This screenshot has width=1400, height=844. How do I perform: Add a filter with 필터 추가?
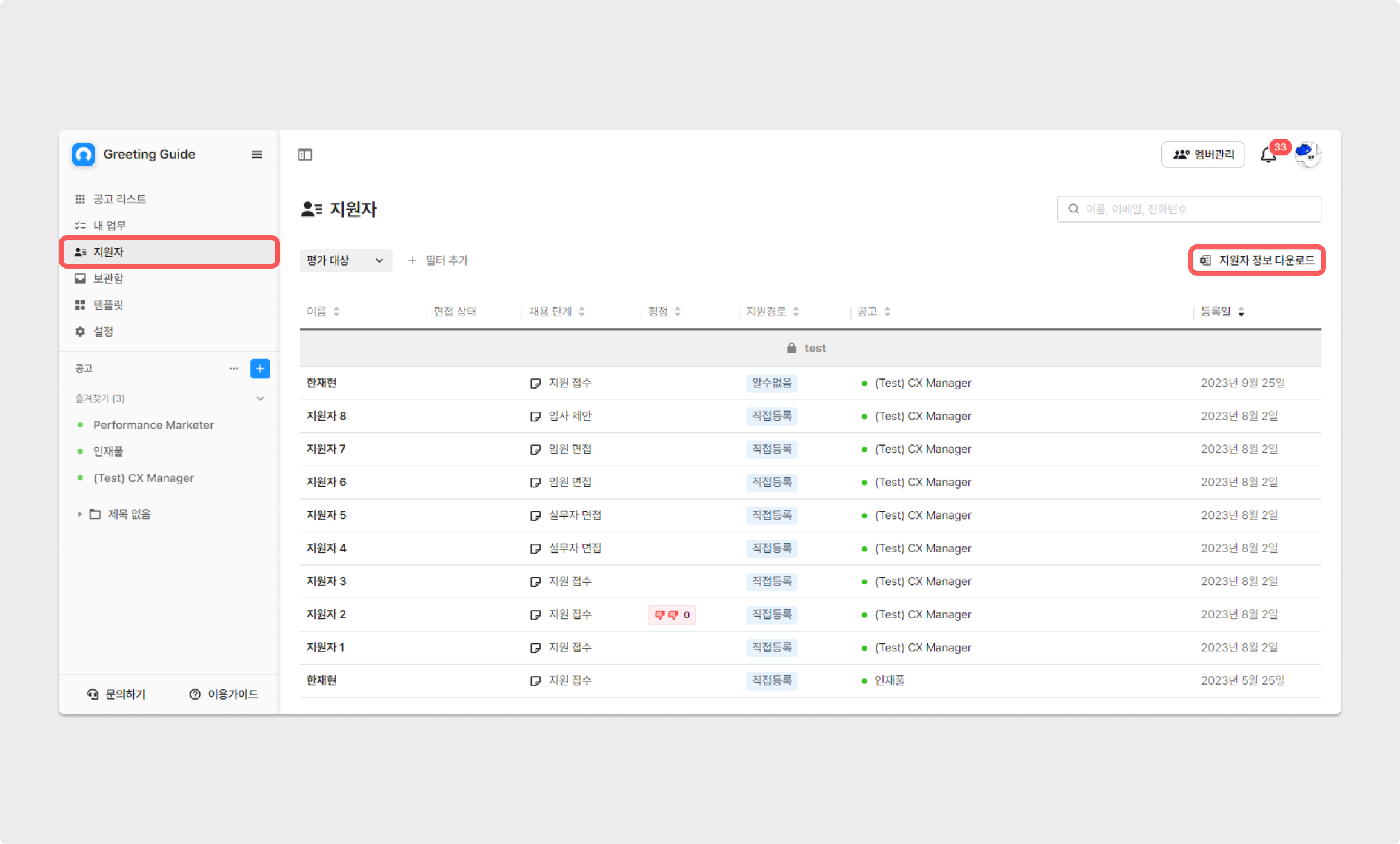[x=438, y=261]
